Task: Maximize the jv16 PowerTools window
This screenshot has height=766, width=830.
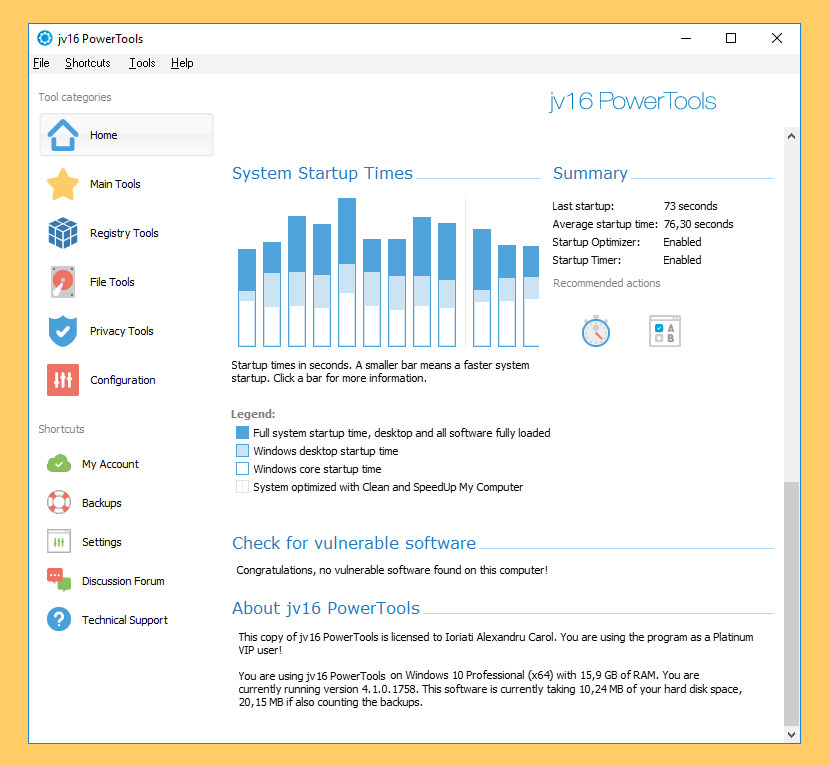Action: (731, 38)
